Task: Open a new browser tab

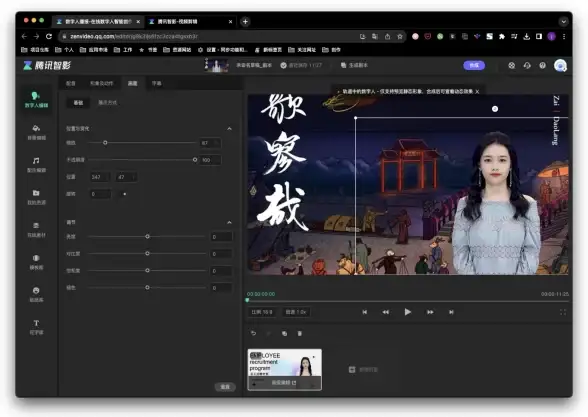Action: [x=245, y=22]
